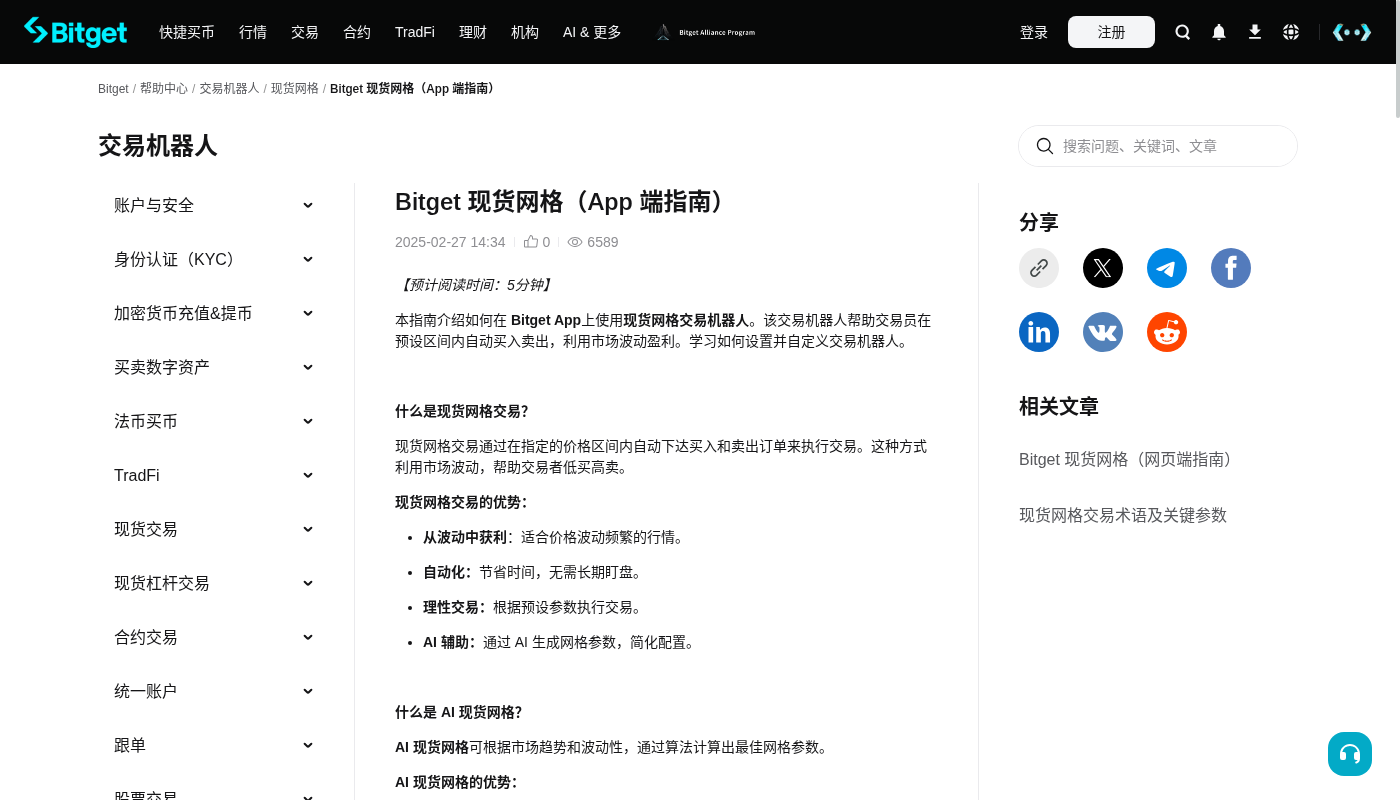Click the view count 6589

(603, 242)
